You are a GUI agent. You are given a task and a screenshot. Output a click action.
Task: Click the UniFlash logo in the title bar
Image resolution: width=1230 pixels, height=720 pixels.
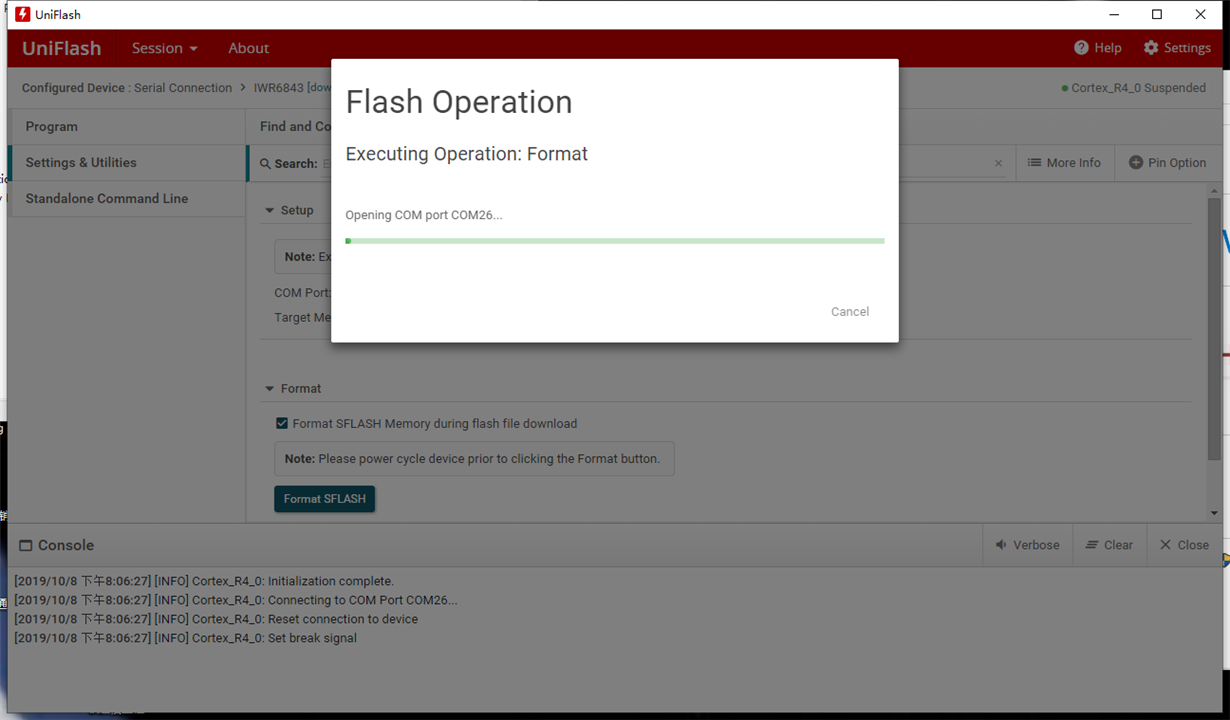pyautogui.click(x=23, y=14)
